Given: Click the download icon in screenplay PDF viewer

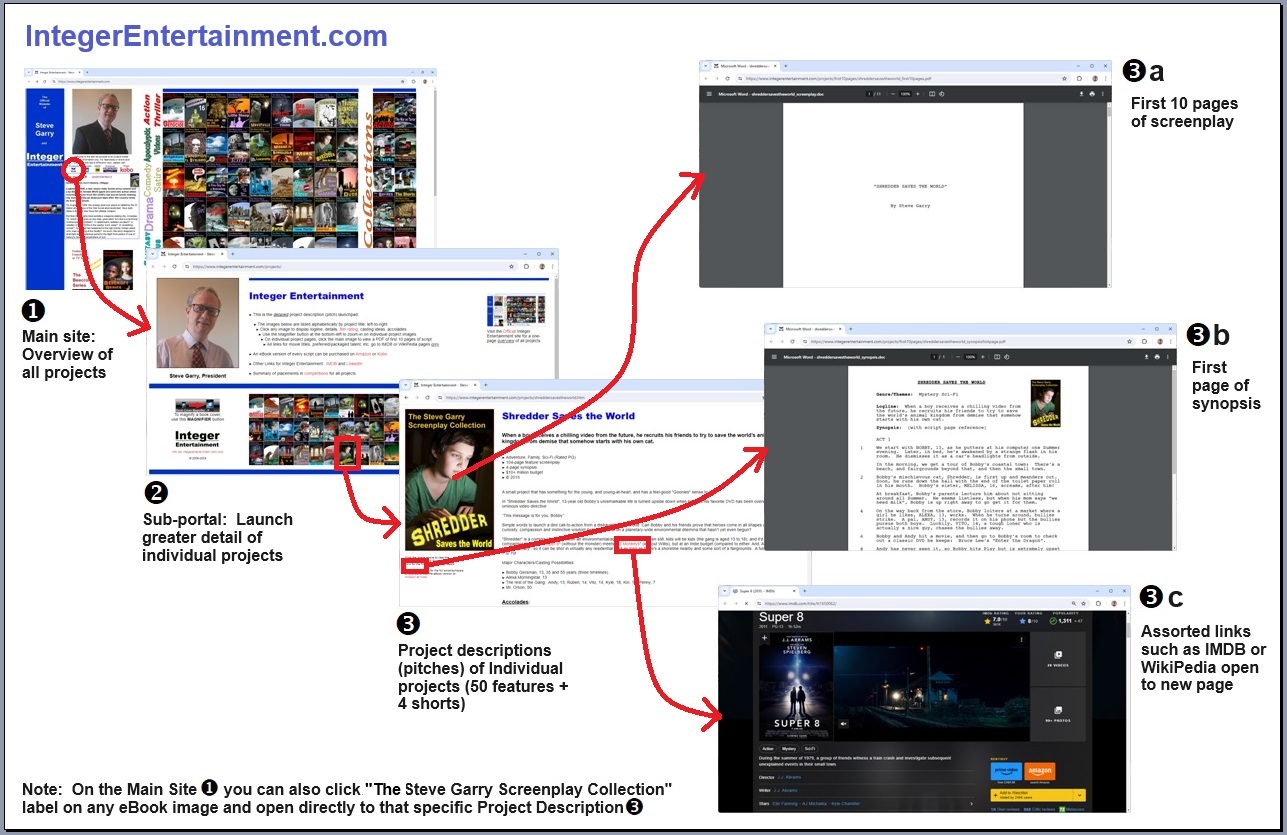Looking at the screenshot, I should point(1081,94).
